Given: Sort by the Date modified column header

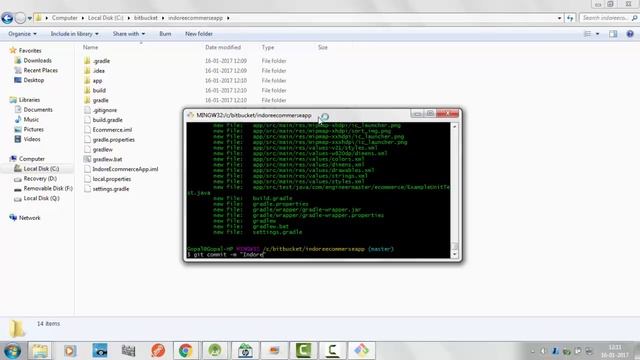Looking at the screenshot, I should 222,47.
